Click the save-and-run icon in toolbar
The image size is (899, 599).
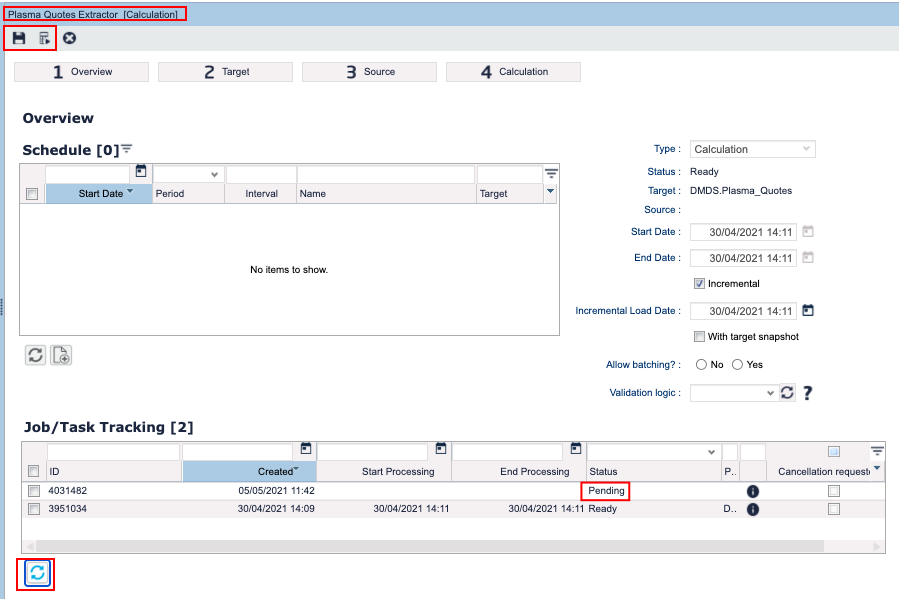(44, 38)
